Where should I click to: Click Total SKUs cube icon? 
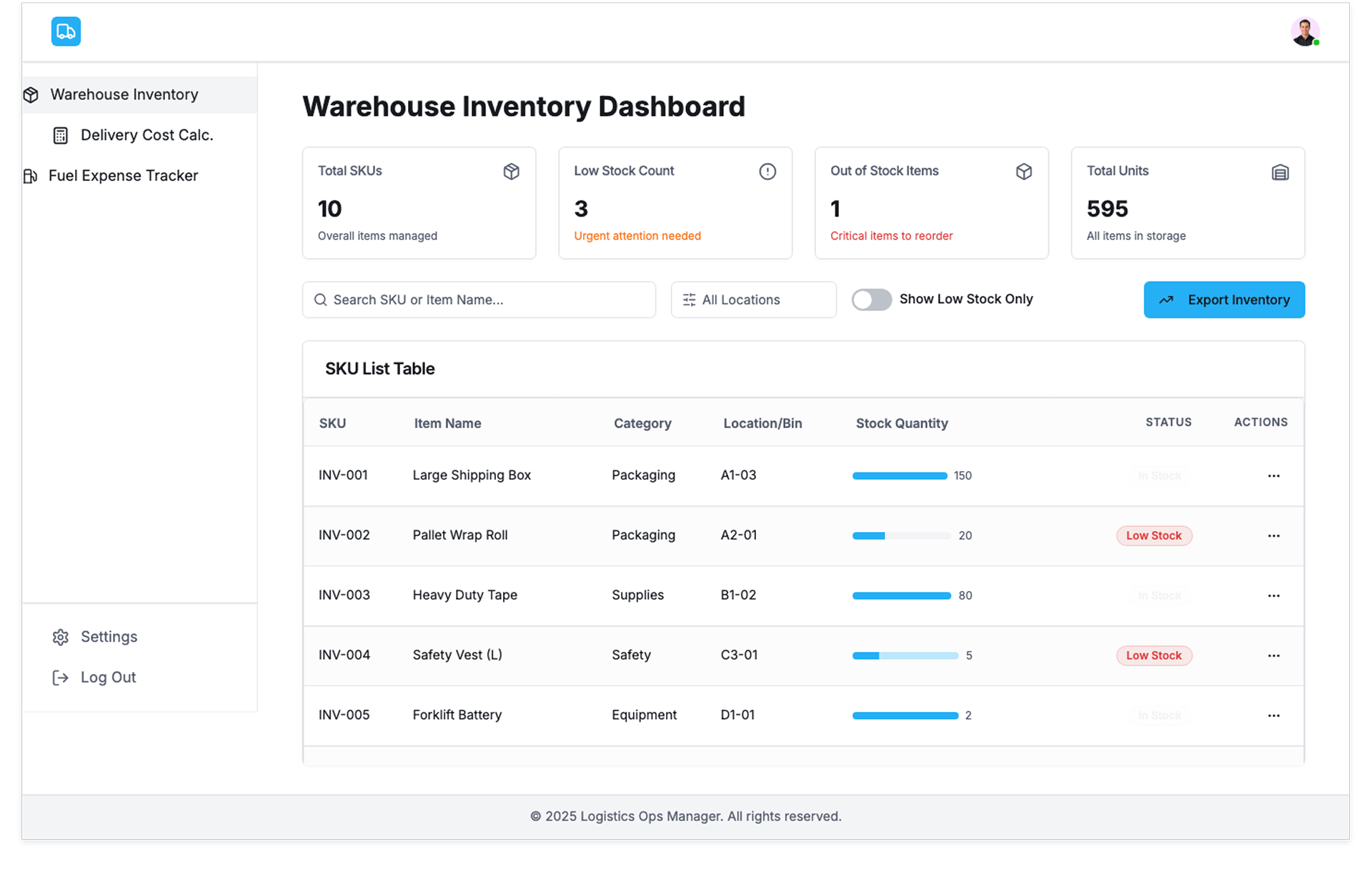[x=511, y=172]
